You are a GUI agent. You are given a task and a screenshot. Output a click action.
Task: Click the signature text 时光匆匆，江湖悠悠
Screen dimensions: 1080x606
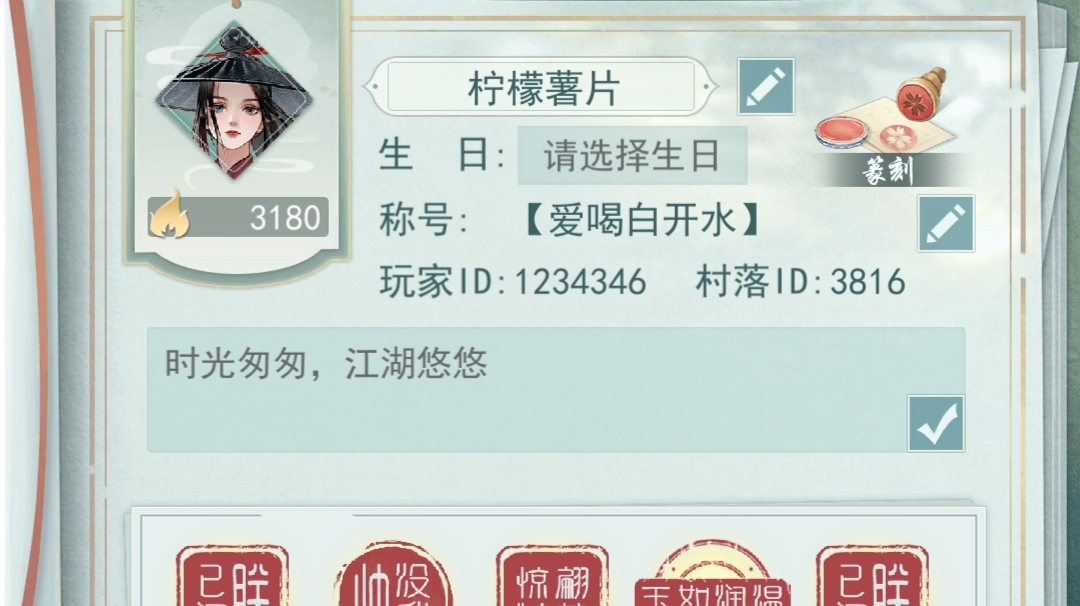click(326, 363)
